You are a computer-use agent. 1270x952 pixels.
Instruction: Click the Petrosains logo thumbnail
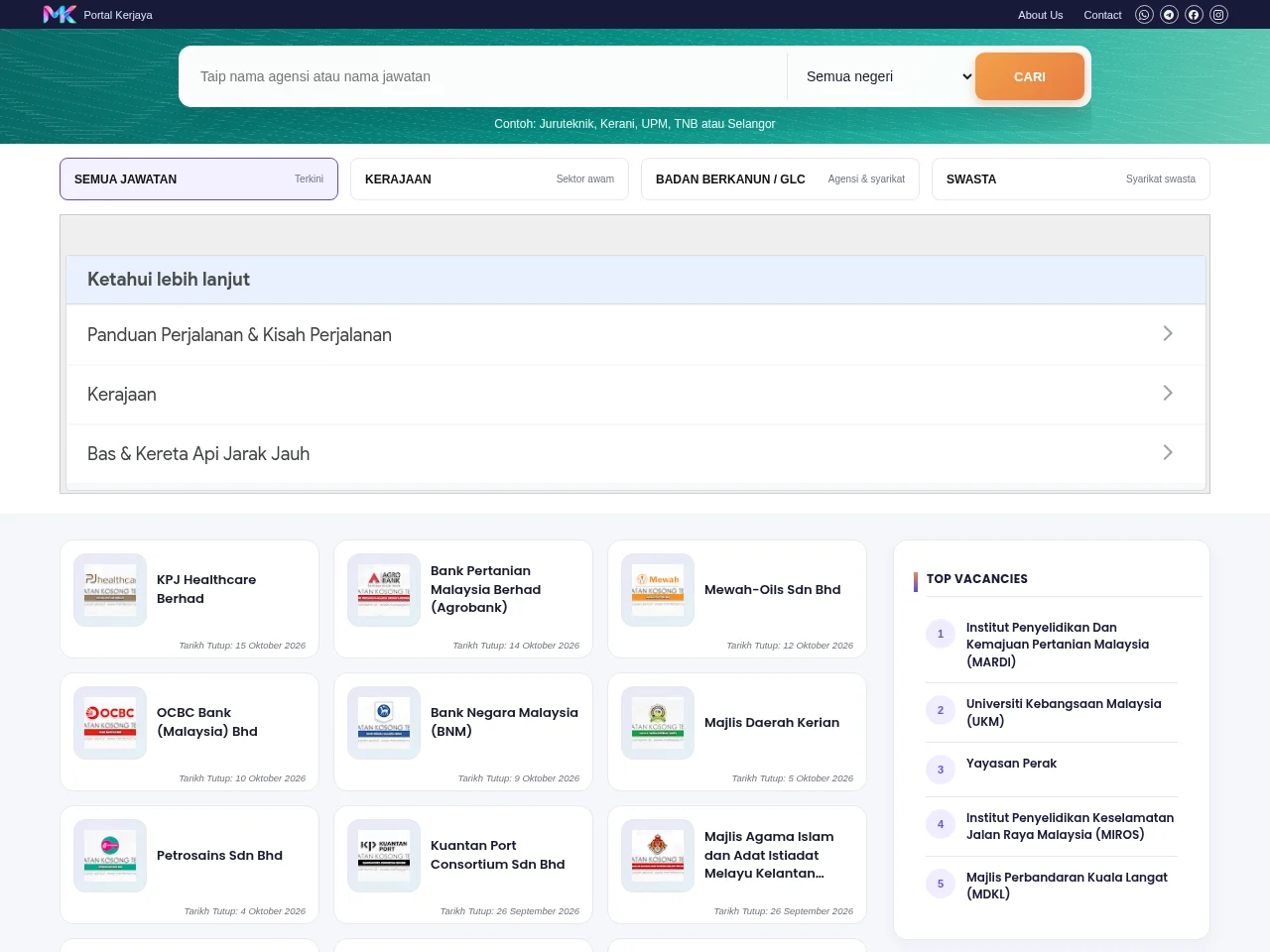[x=110, y=856]
